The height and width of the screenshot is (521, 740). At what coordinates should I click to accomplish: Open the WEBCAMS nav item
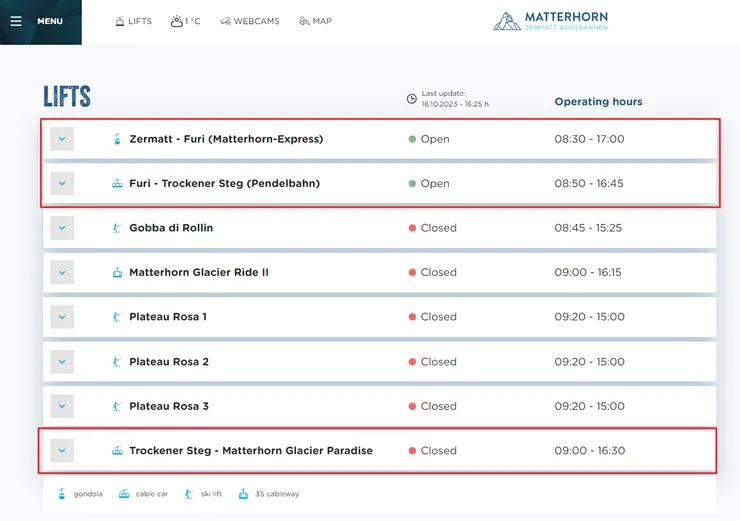click(250, 21)
